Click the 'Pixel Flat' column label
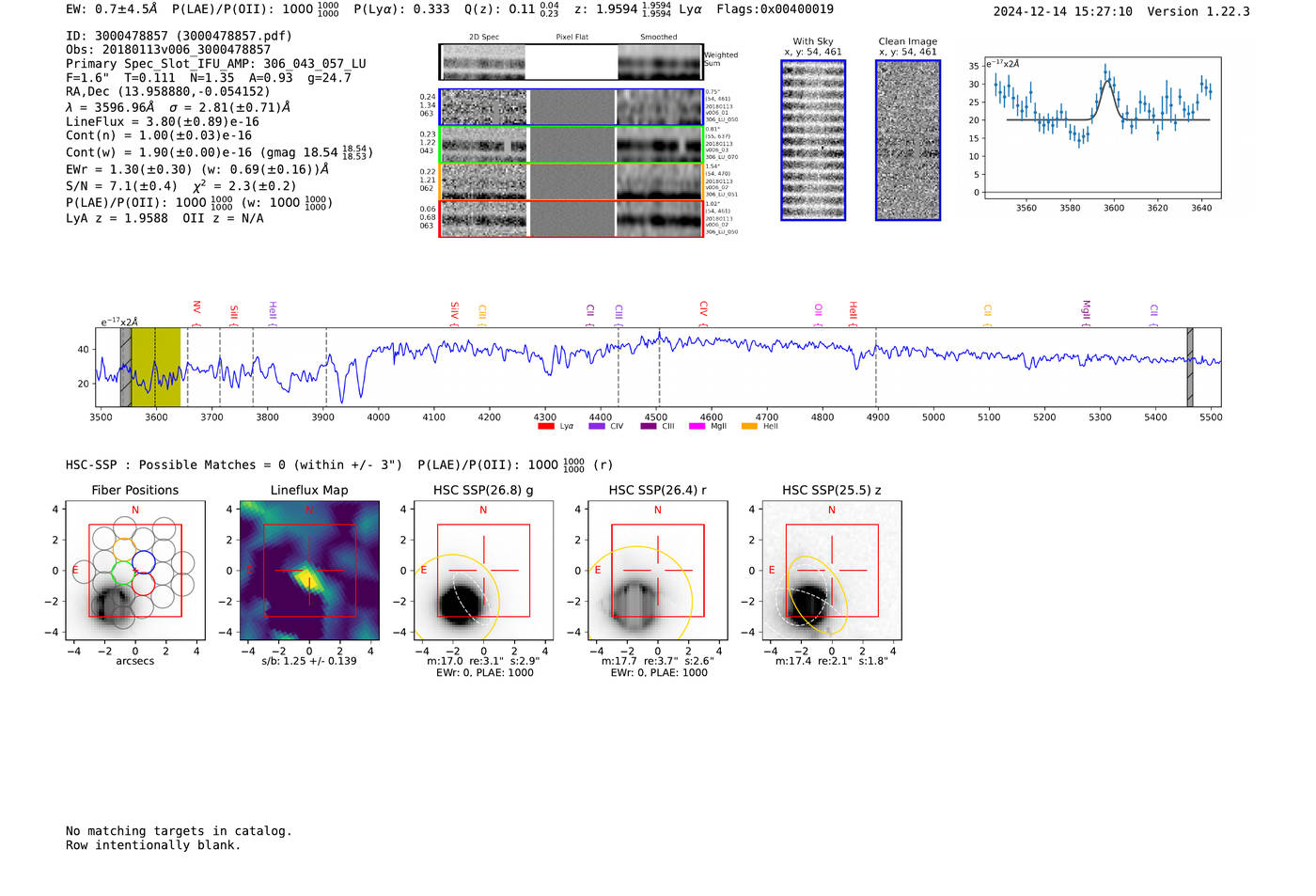Screen dimensions: 1316x896 pos(572,38)
